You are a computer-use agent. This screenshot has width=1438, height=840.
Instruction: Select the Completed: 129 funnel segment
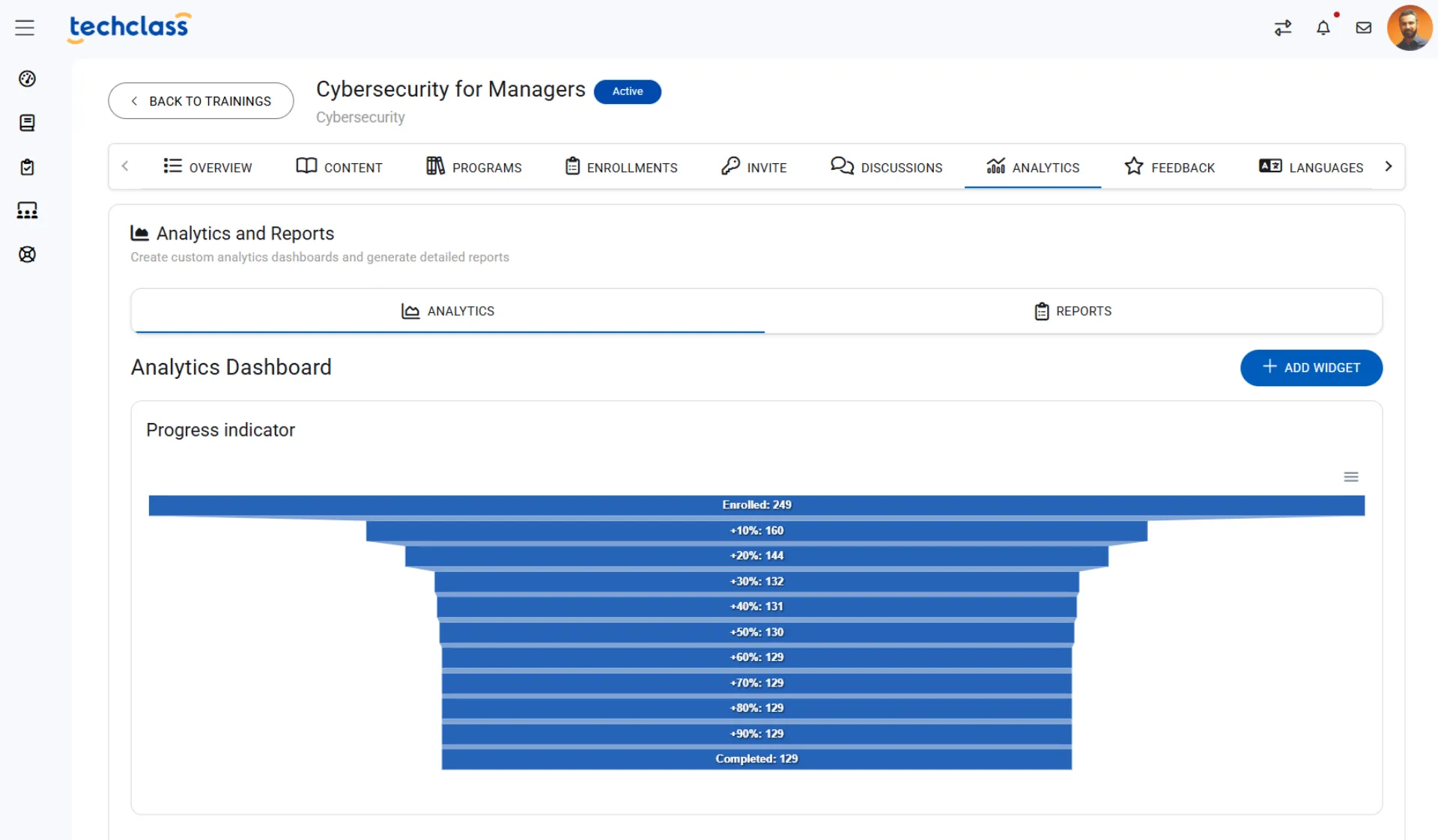[756, 758]
